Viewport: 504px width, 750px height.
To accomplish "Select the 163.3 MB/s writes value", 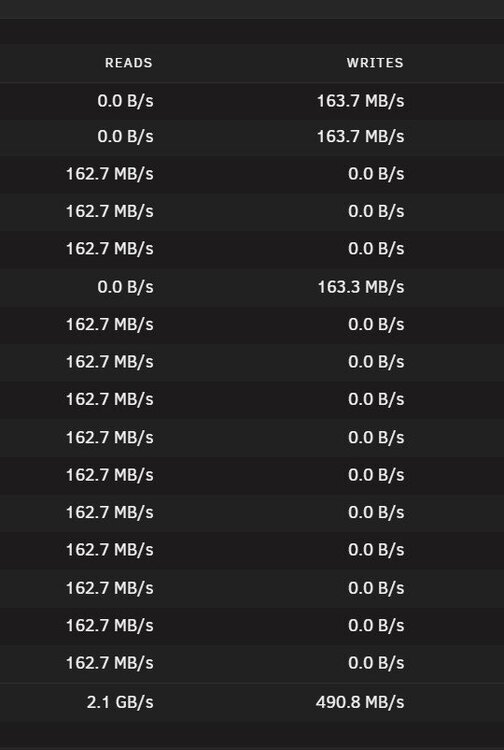I will (361, 287).
